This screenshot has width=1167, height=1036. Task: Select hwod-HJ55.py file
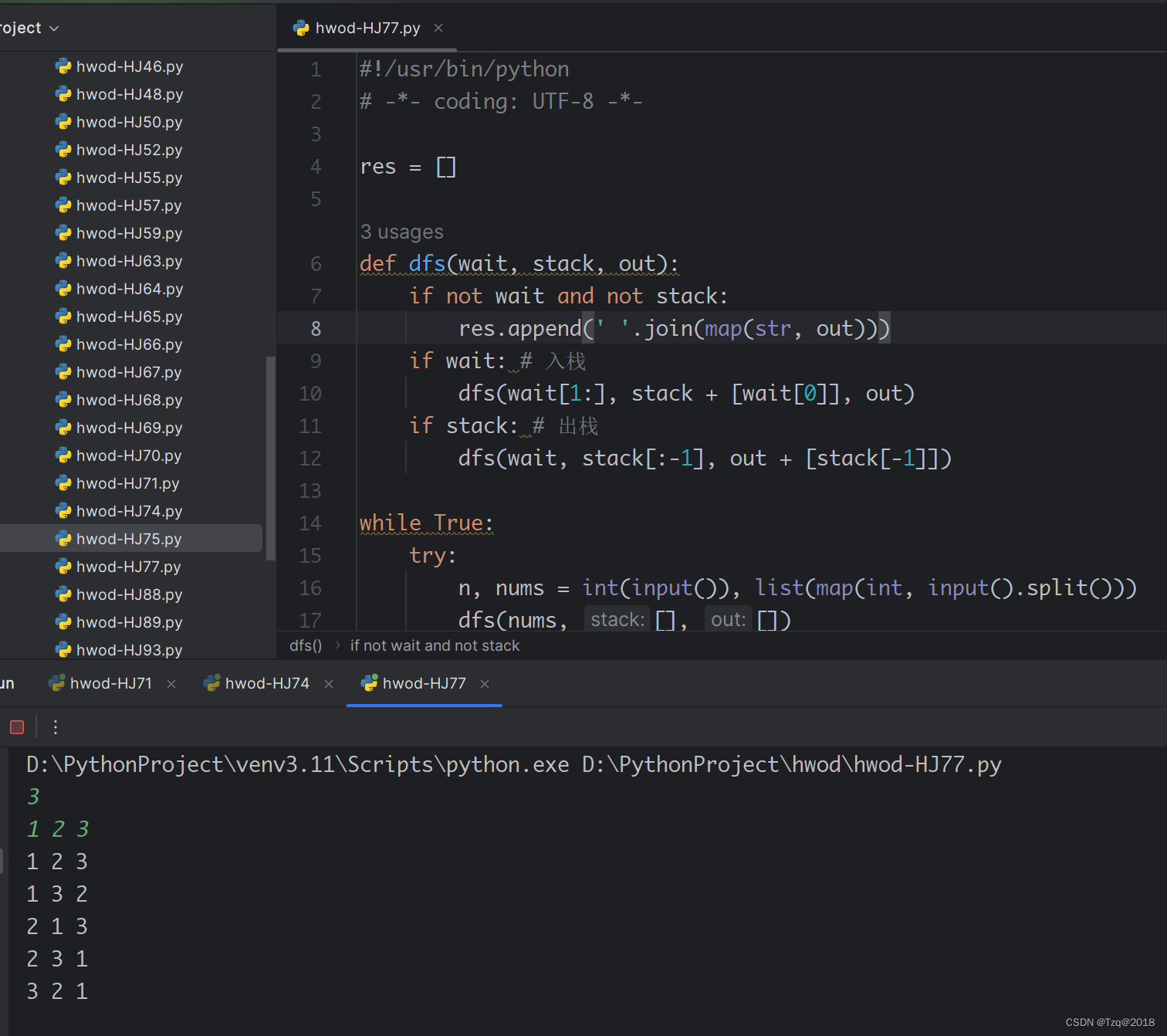point(130,178)
